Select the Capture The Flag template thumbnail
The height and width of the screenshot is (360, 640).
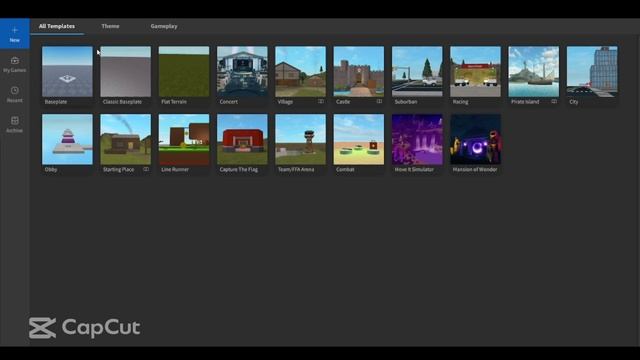tap(242, 139)
